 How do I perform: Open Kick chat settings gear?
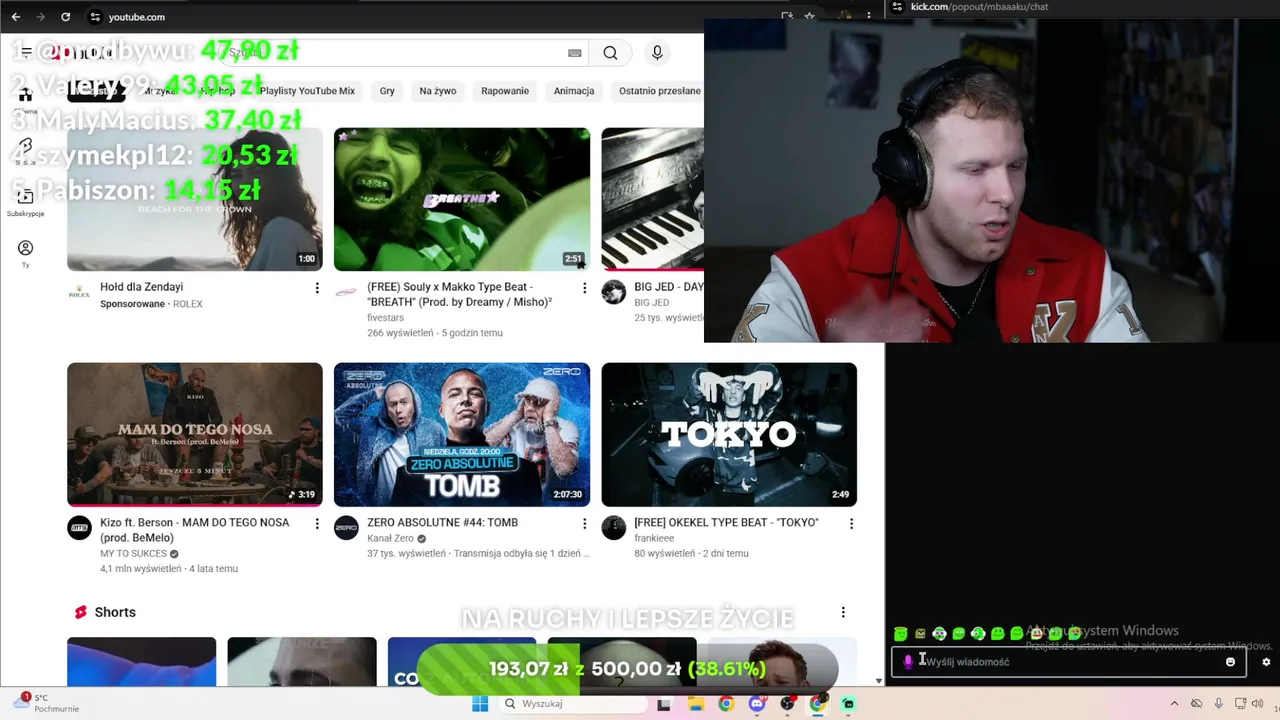1266,661
